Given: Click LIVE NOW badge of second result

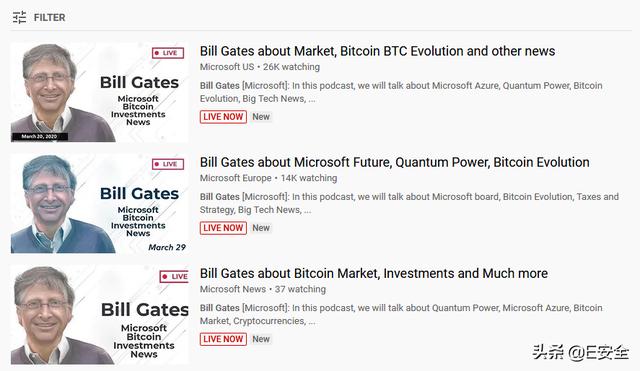Looking at the screenshot, I should pyautogui.click(x=223, y=228).
